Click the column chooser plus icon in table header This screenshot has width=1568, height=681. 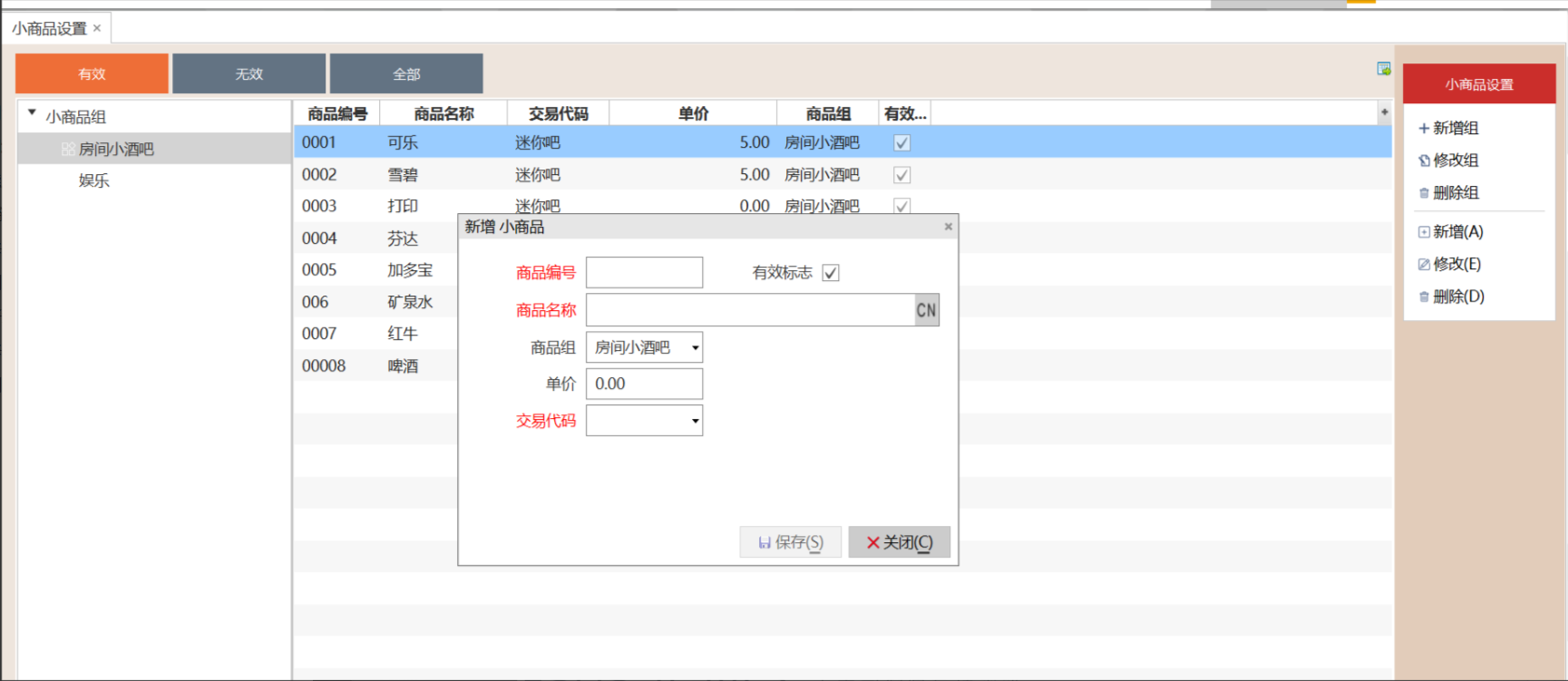coord(1384,112)
